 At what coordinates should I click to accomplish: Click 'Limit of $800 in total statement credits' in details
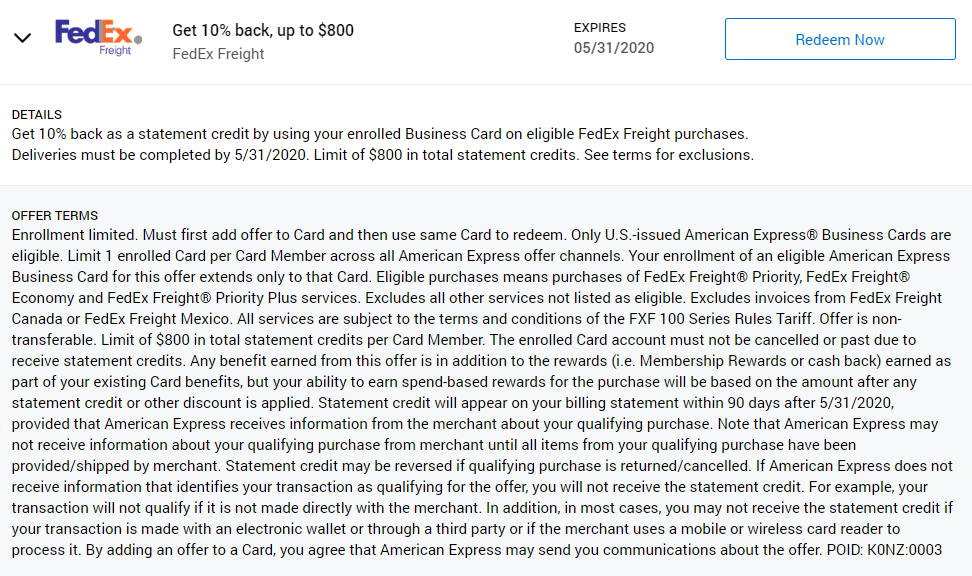click(444, 155)
